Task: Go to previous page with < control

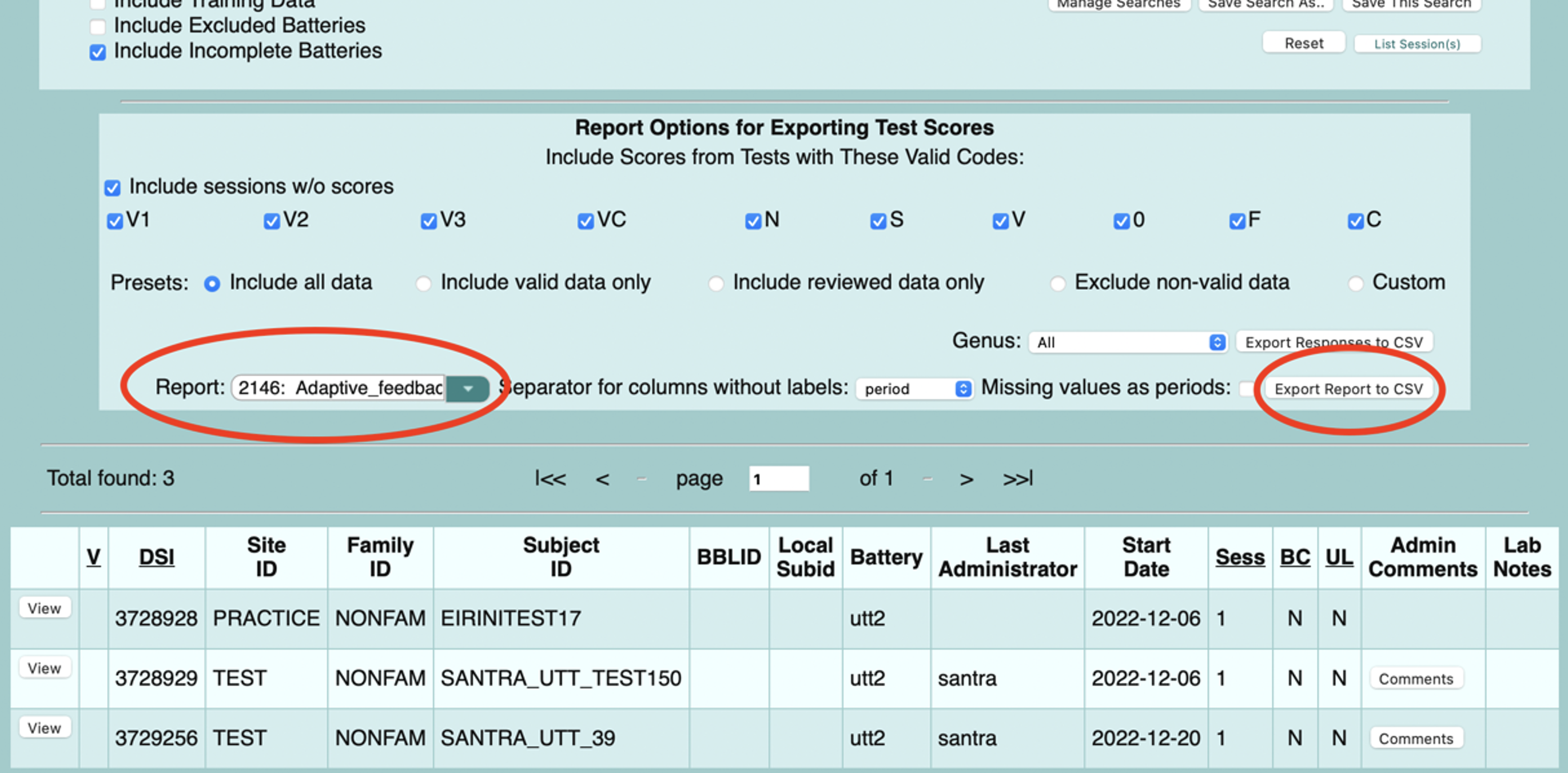Action: click(602, 480)
